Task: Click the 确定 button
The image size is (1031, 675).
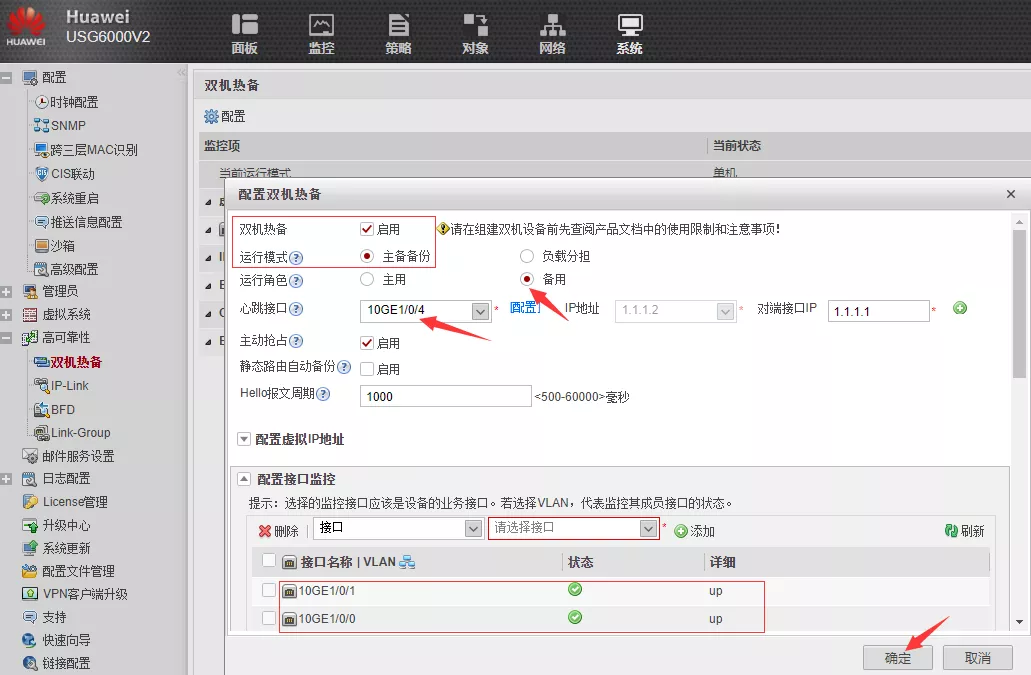Action: (x=897, y=658)
